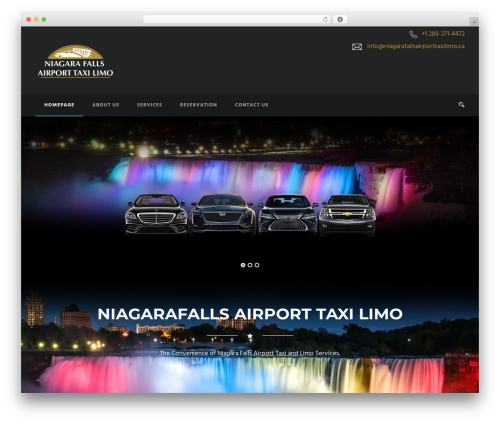
Task: Click the browser address bar
Action: (x=237, y=19)
